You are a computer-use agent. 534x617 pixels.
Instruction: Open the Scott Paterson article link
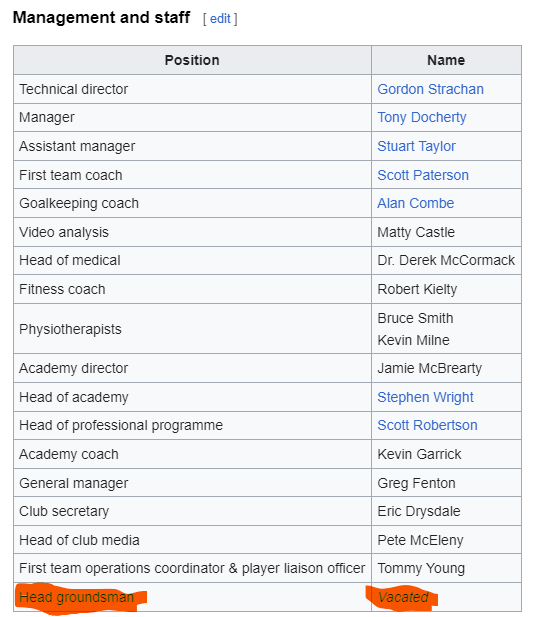(x=423, y=175)
